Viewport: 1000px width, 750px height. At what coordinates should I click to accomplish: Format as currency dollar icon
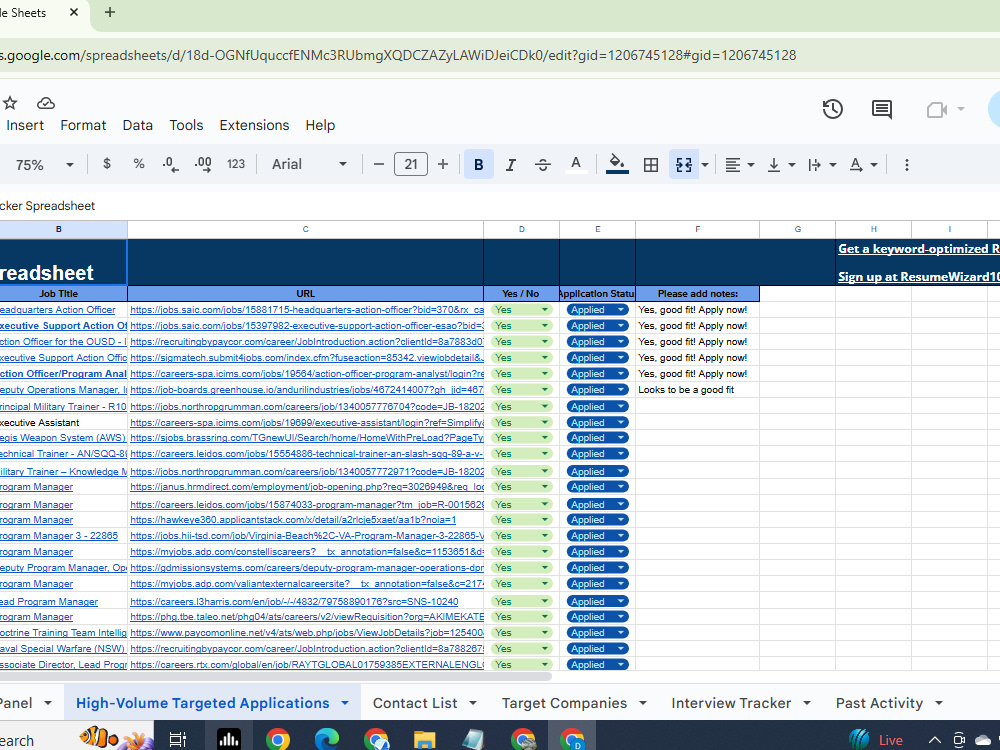coord(107,164)
